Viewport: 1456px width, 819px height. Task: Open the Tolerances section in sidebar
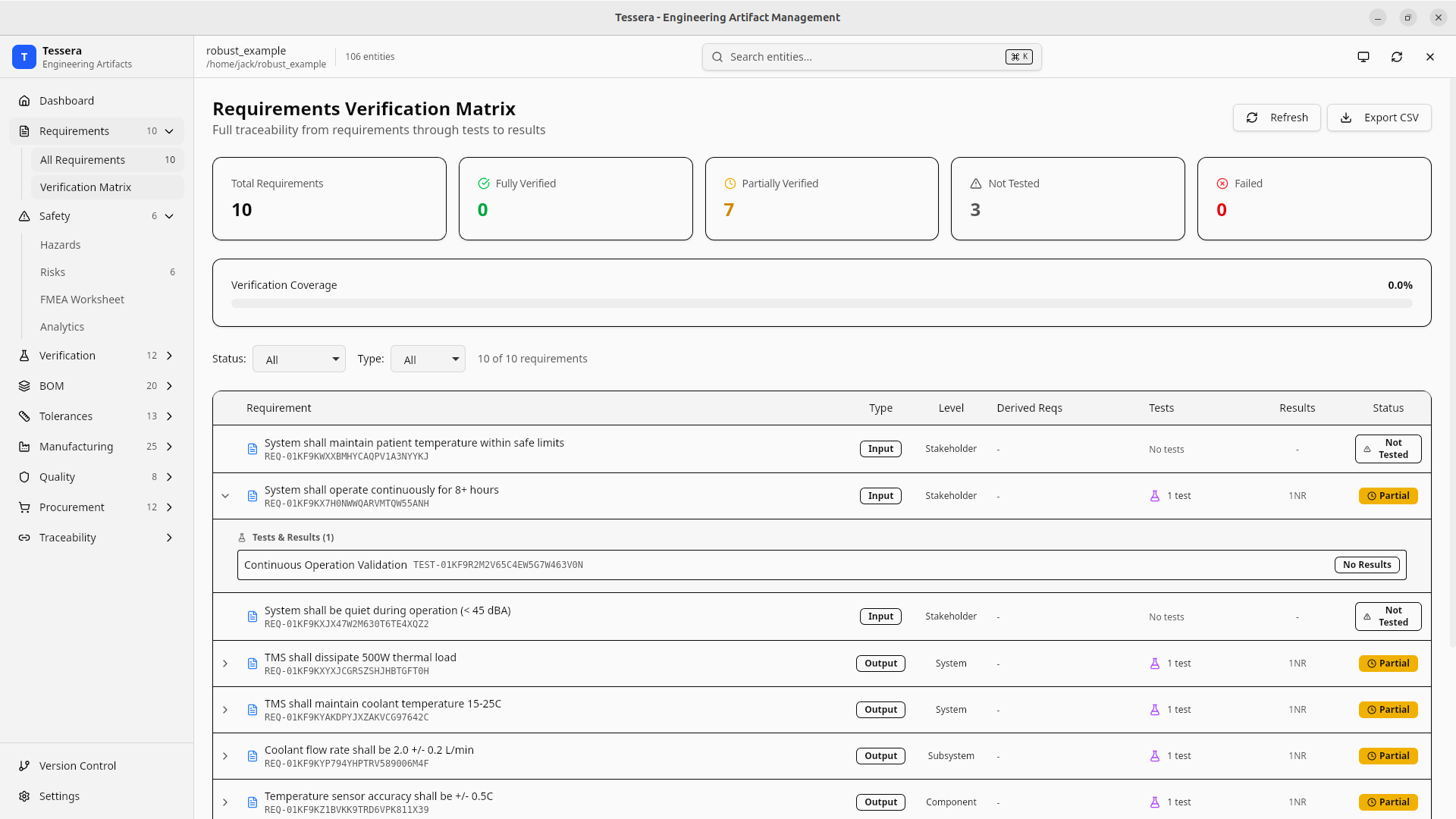coord(65,416)
